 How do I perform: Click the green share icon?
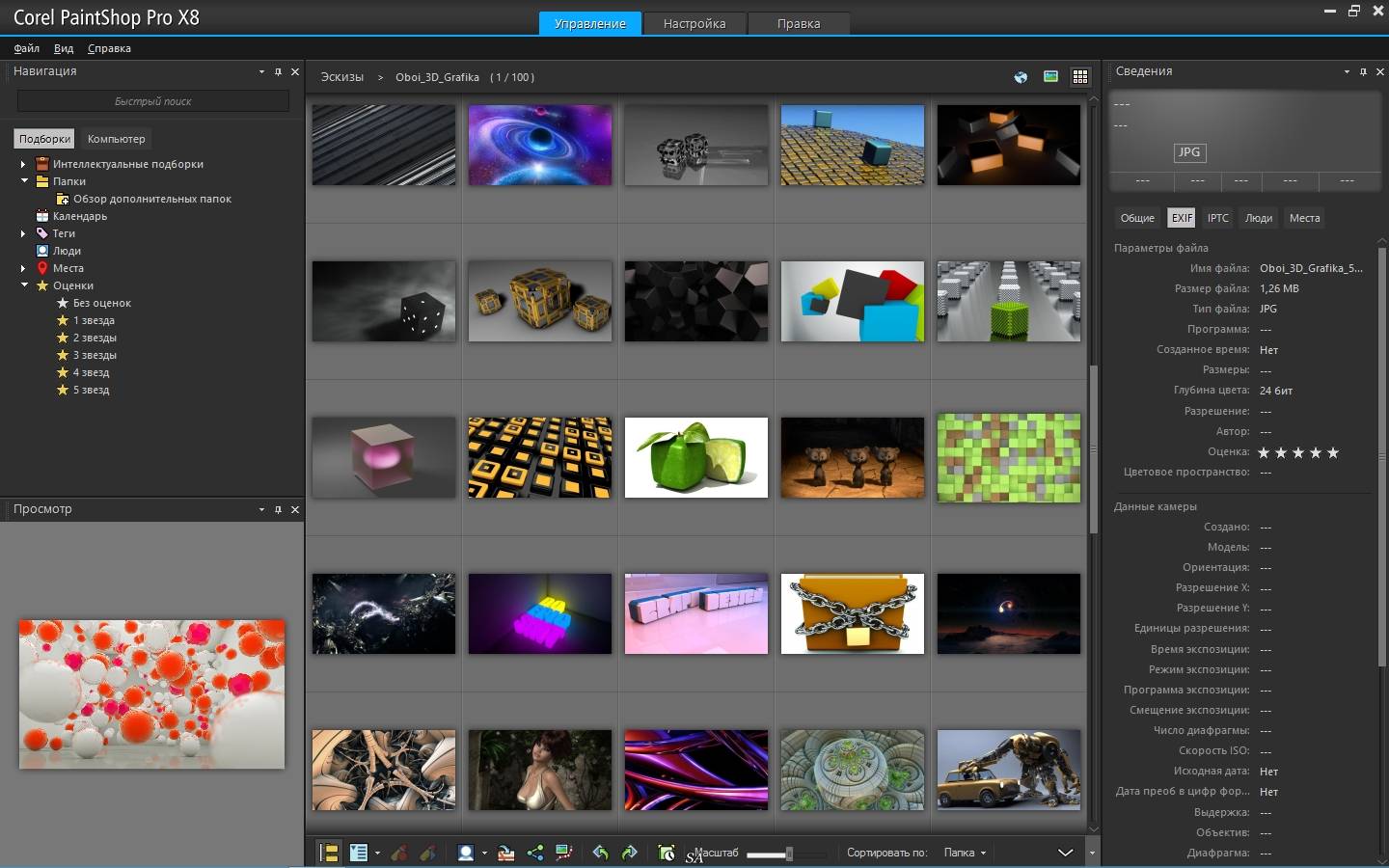coord(535,853)
